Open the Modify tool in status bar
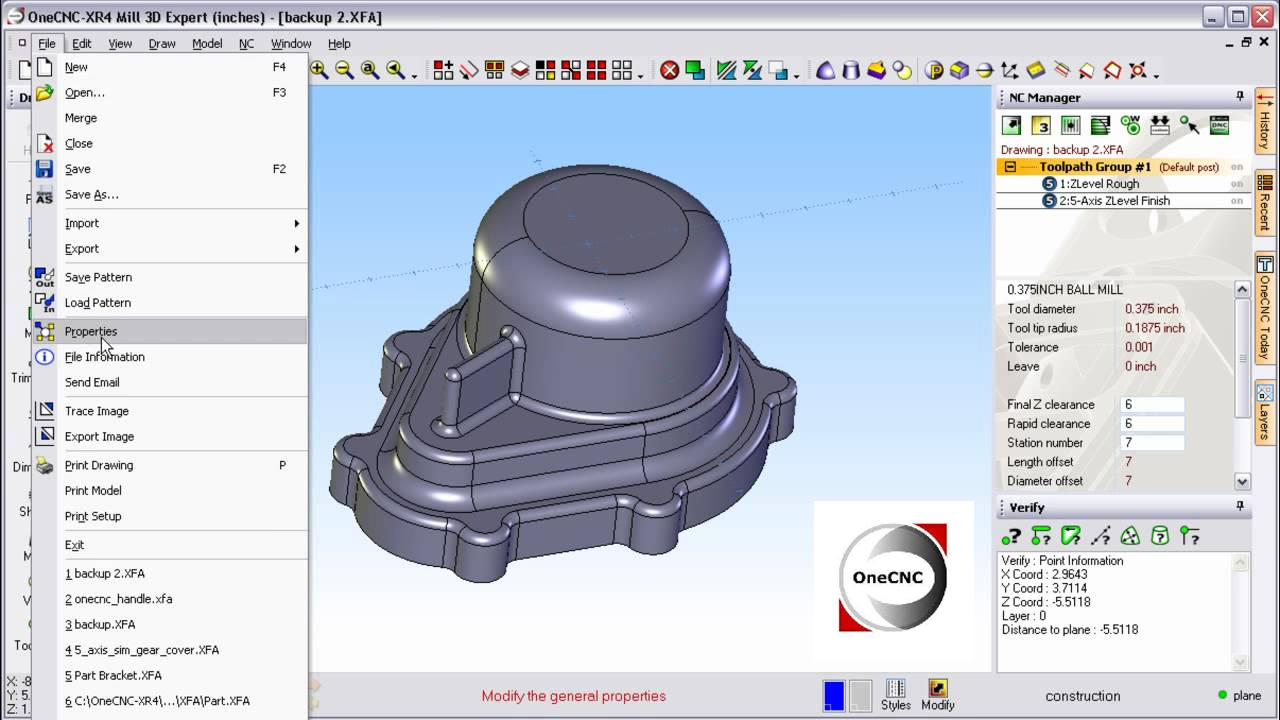Image resolution: width=1280 pixels, height=720 pixels. point(937,695)
